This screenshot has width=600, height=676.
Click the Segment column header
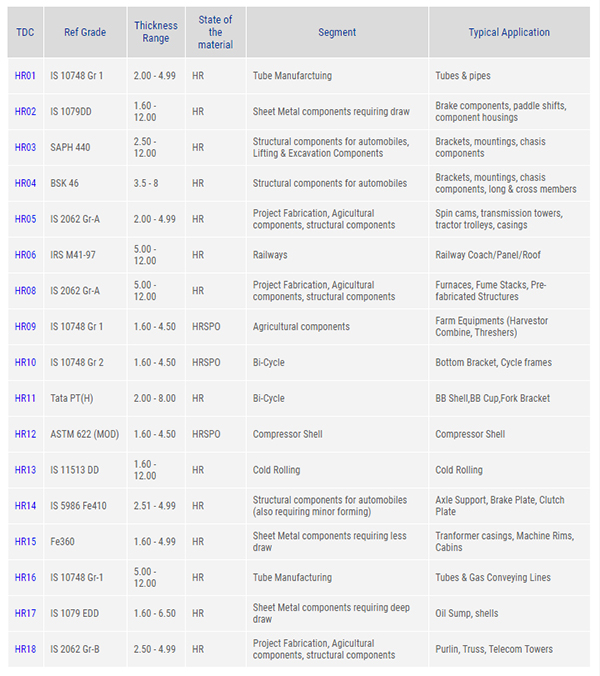point(337,32)
